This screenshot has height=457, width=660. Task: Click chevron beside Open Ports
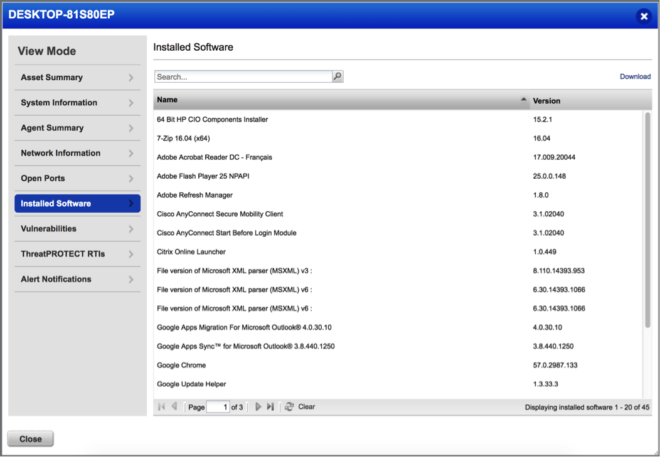[x=131, y=178]
